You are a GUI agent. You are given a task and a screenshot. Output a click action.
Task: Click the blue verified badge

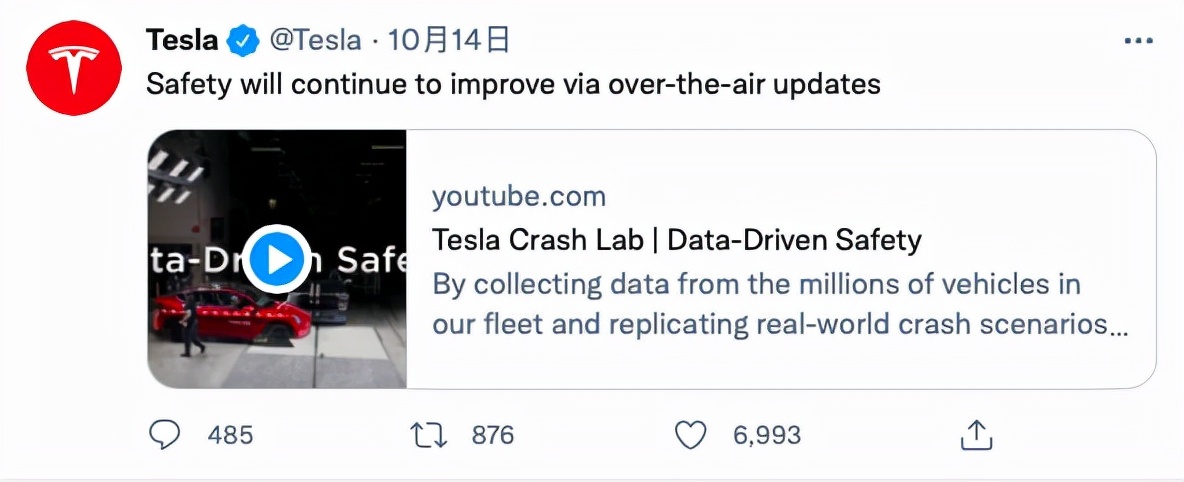pyautogui.click(x=243, y=41)
